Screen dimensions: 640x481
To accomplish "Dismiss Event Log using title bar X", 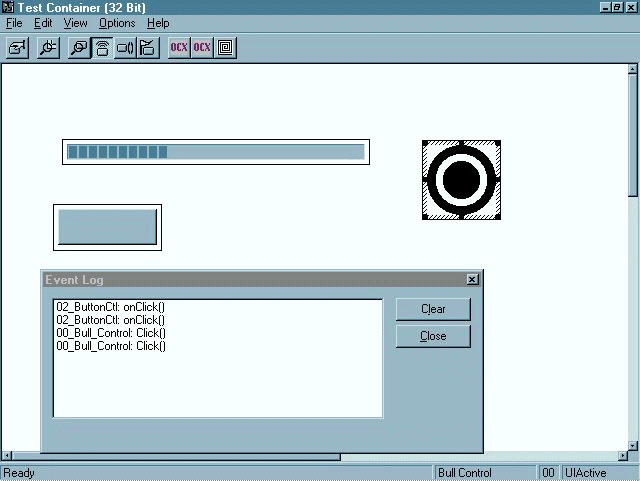I will click(472, 280).
